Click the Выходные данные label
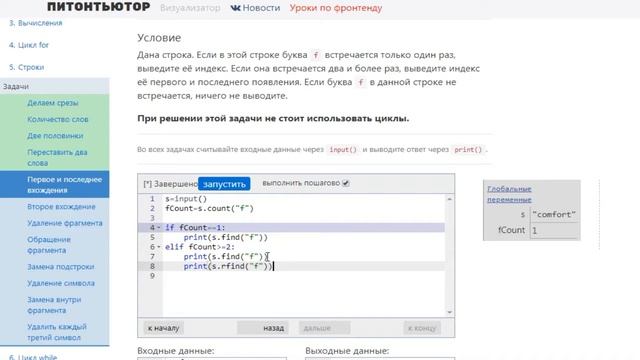Screen dimensions: 640x360 tap(347, 351)
